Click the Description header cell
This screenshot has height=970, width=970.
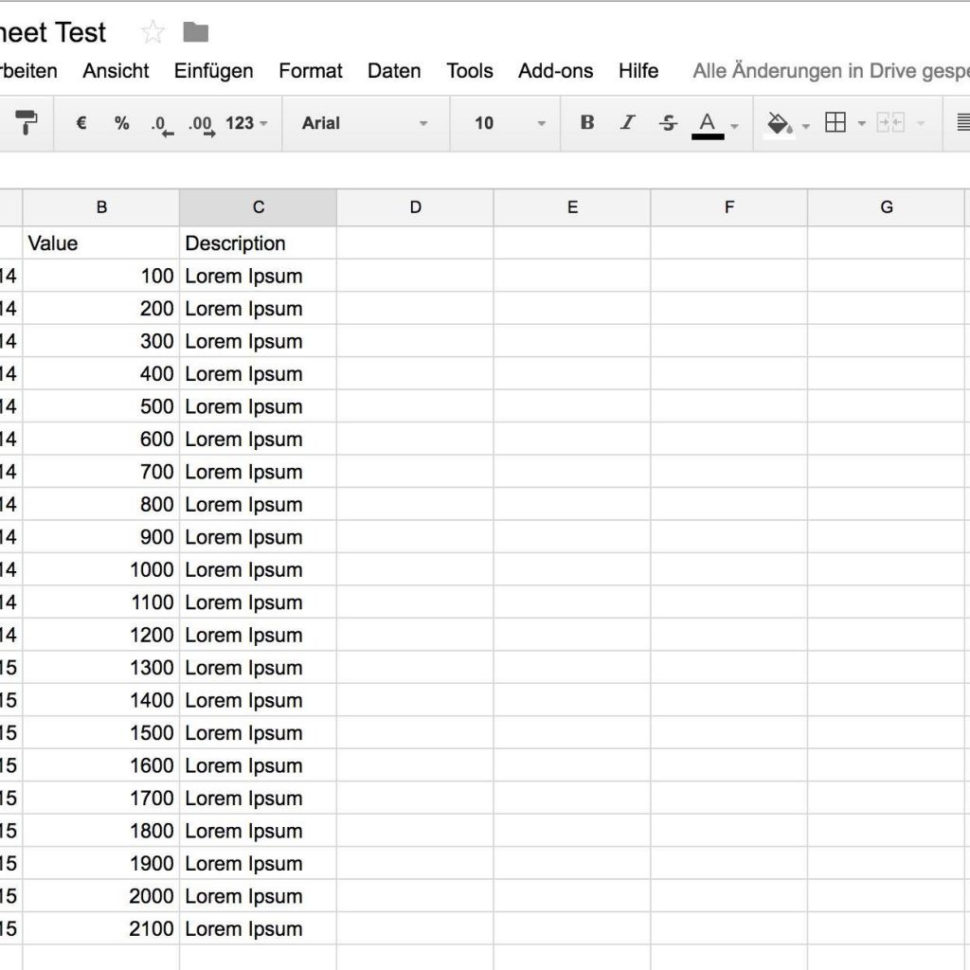[x=258, y=243]
